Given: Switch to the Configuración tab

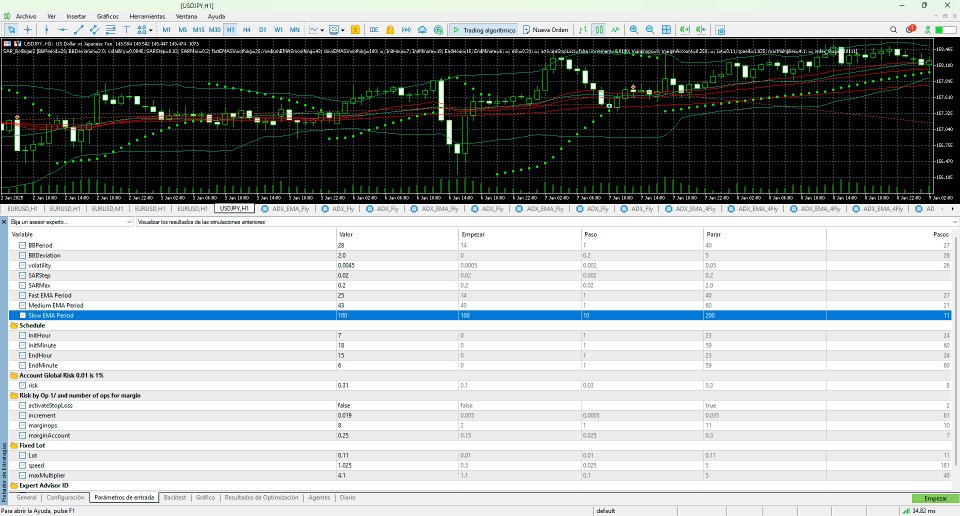Looking at the screenshot, I should pos(65,498).
